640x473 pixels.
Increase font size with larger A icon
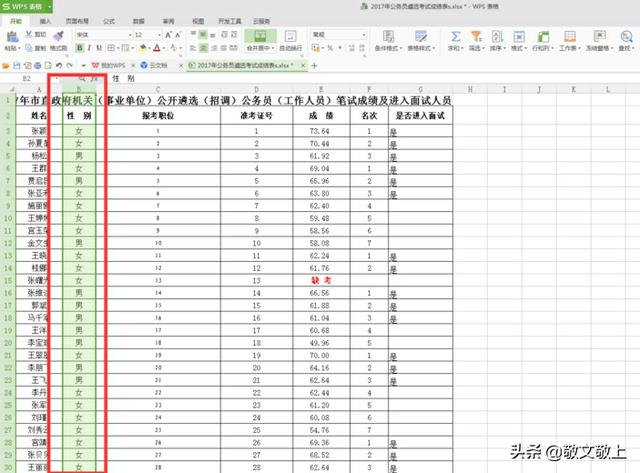click(x=168, y=35)
